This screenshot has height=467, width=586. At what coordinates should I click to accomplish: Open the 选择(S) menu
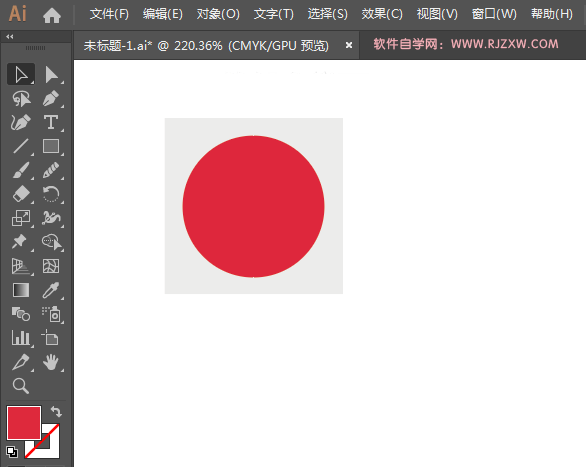pos(327,14)
